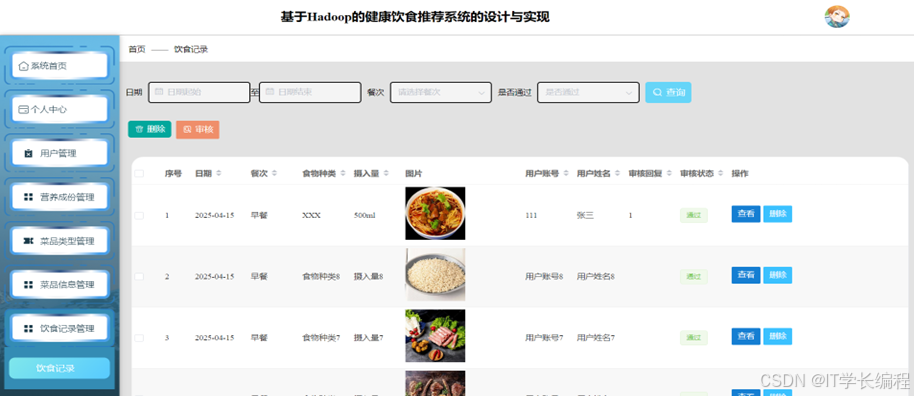The height and width of the screenshot is (396, 914).
Task: Click the green 删除 batch delete button
Action: [150, 129]
